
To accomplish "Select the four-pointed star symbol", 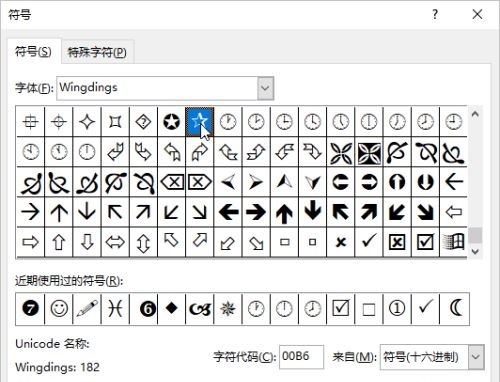I will tap(87, 121).
